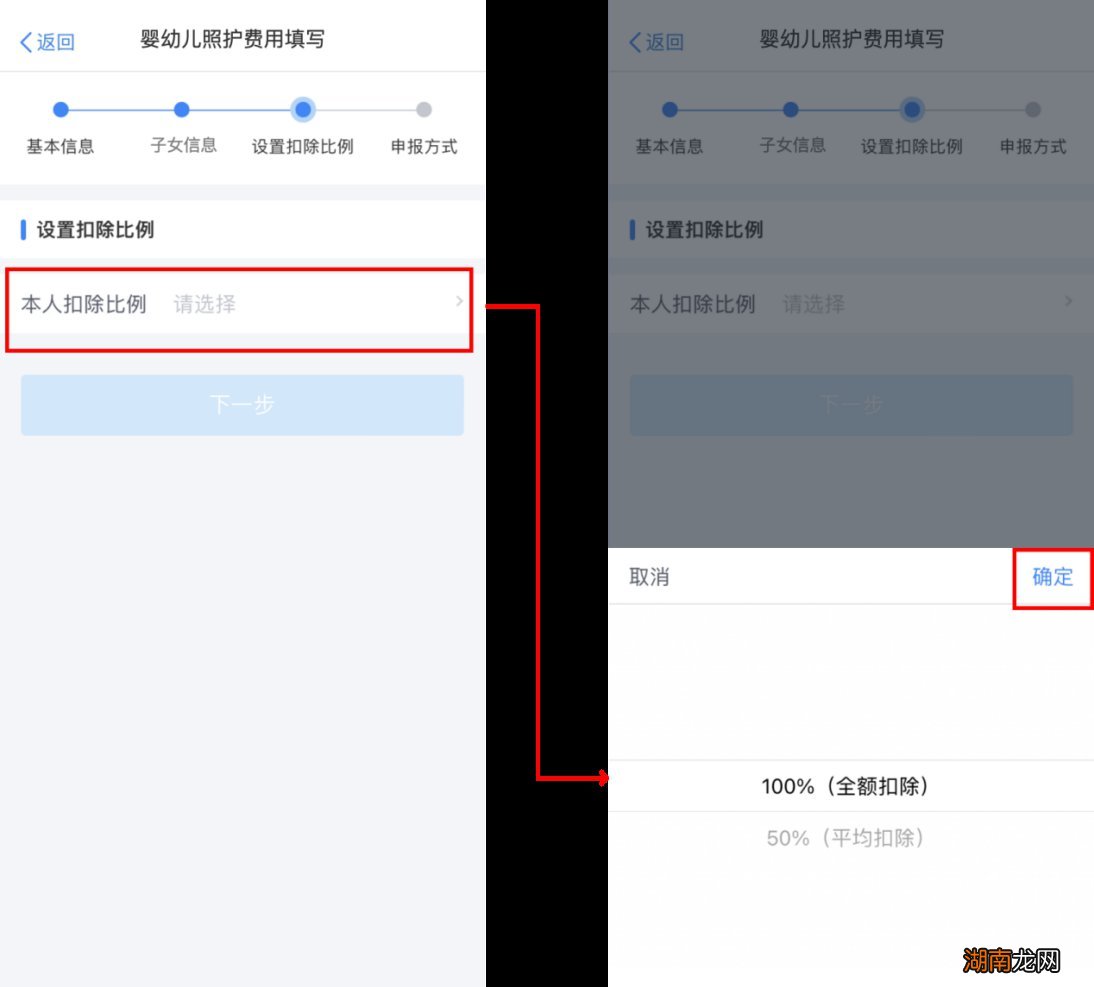Click the step progress line between dots
The height and width of the screenshot is (987, 1094).
click(121, 110)
